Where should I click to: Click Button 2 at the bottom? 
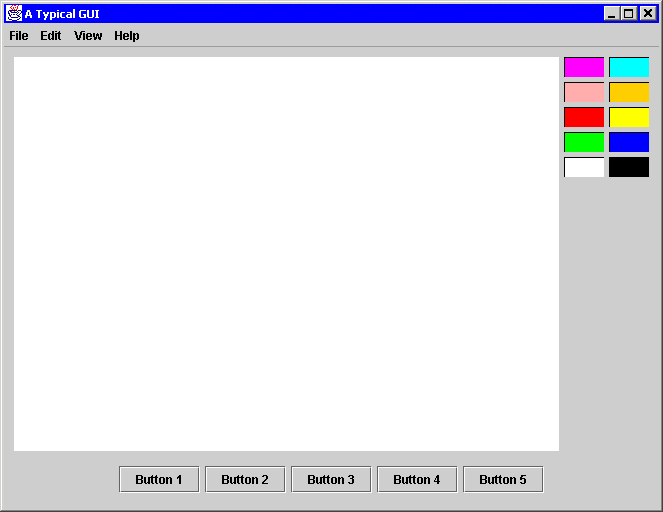(245, 480)
